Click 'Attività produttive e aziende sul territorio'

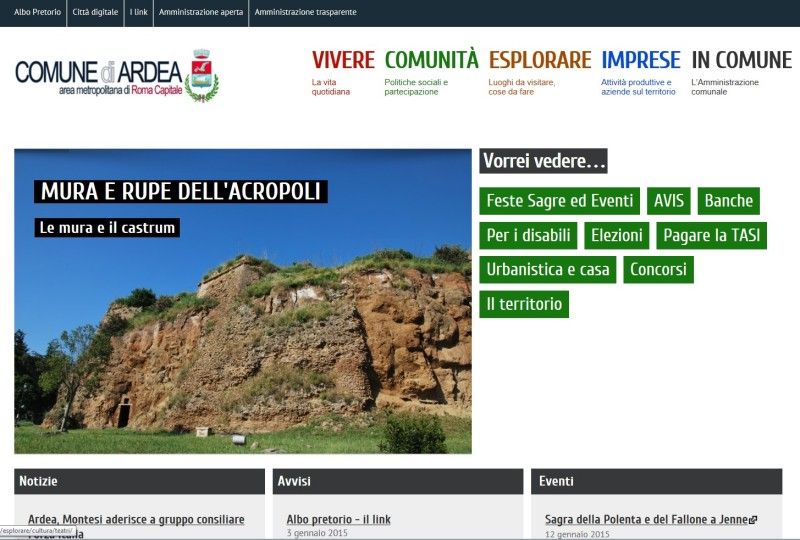[x=638, y=87]
